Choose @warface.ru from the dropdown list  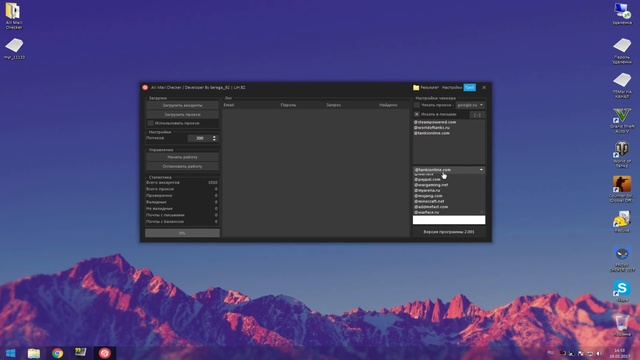(x=427, y=212)
